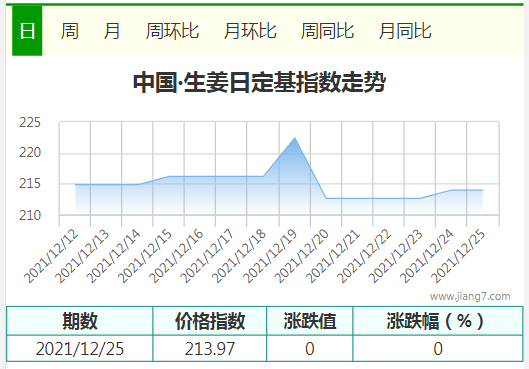Click the peak data point on 2021/12/19
Screen dimensions: 529x369
tap(295, 138)
